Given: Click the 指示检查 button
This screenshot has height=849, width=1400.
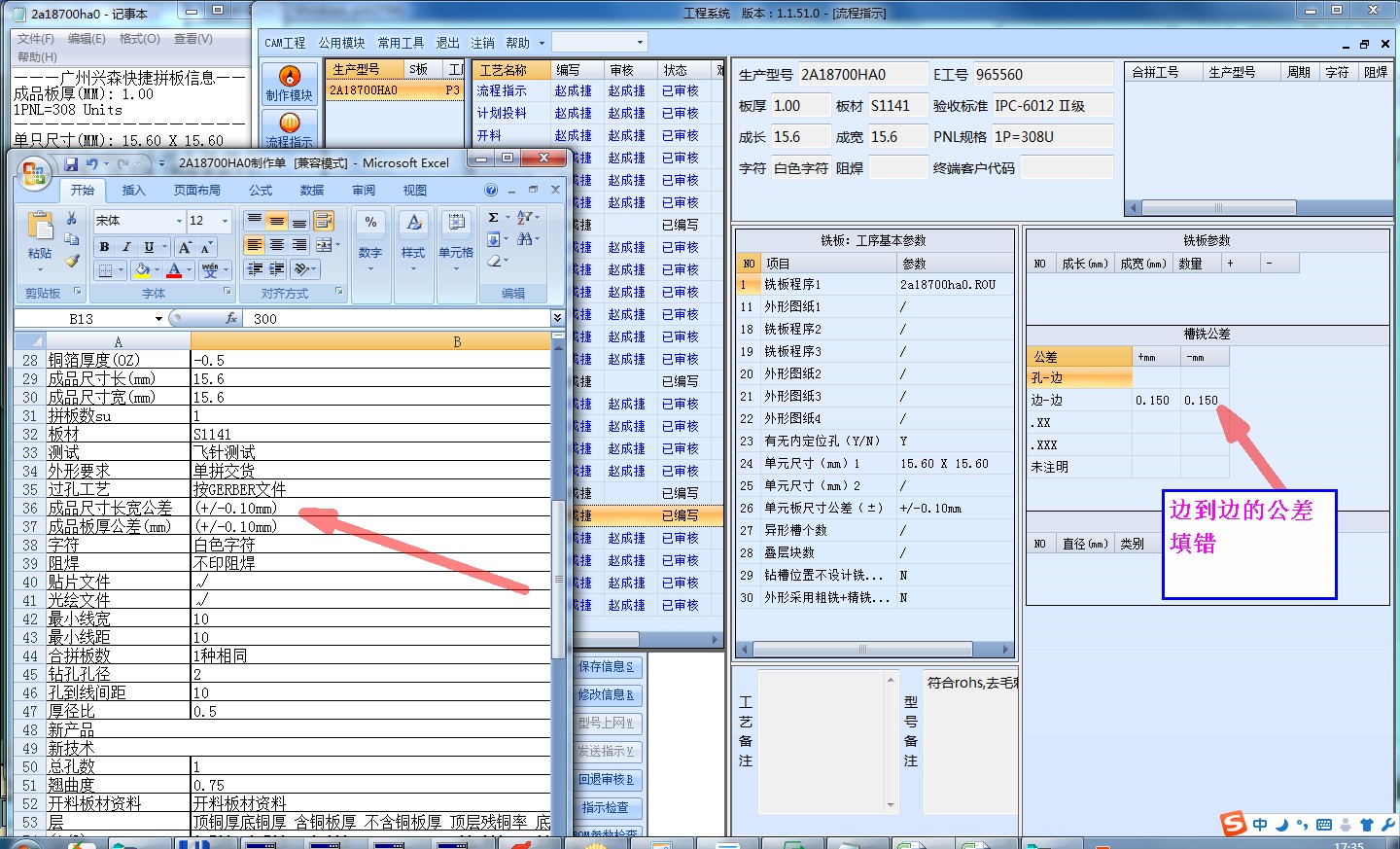Looking at the screenshot, I should (x=608, y=808).
